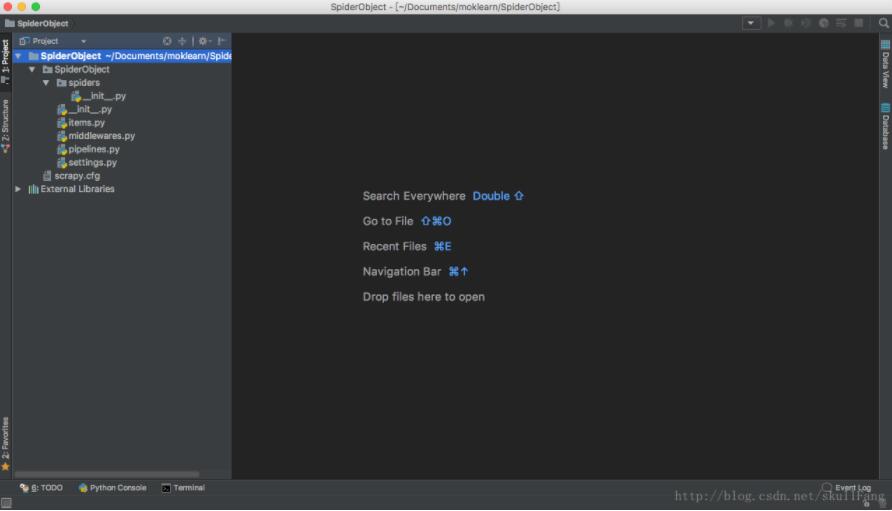Open the Event Log
892x511 pixels.
(x=846, y=488)
